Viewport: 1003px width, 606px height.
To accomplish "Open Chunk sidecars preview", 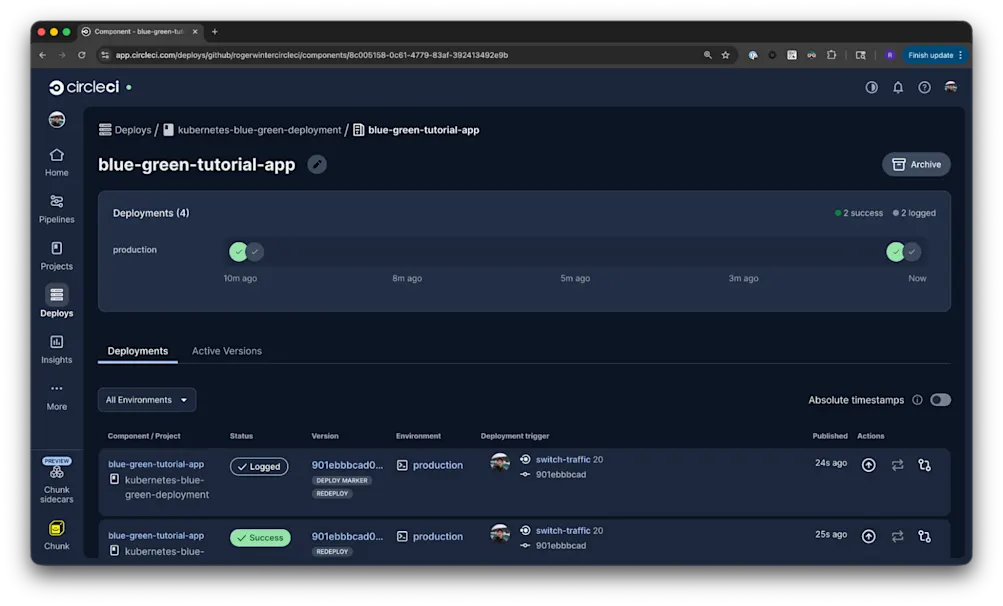I will pos(56,481).
